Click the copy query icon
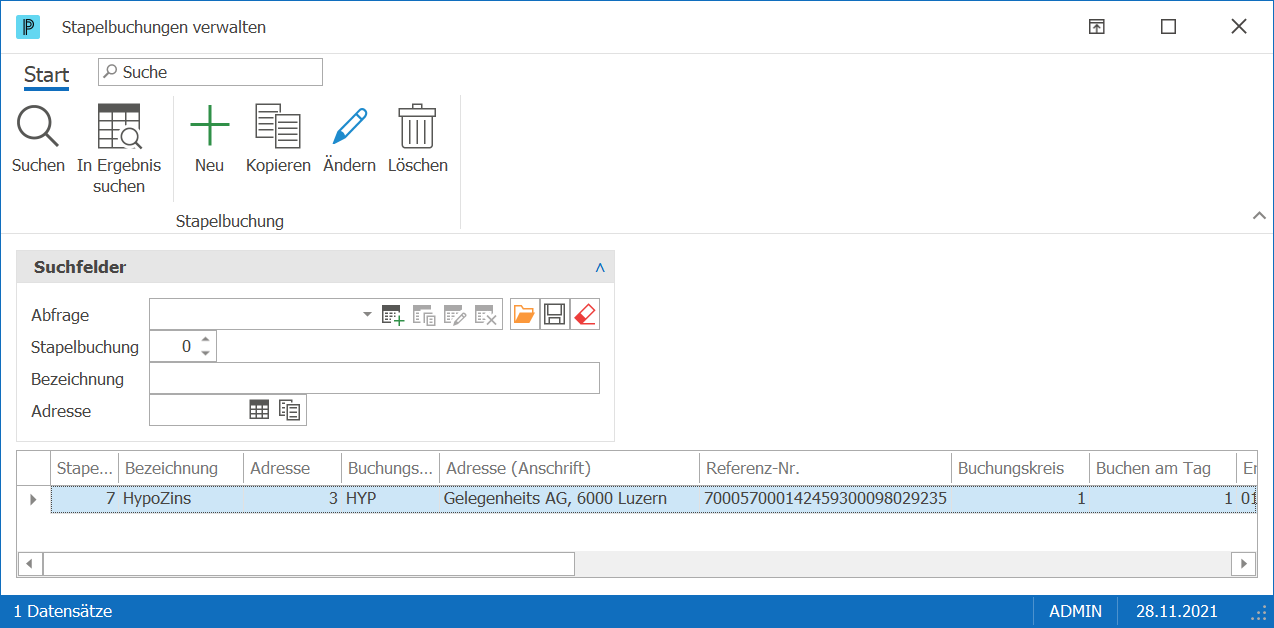 pos(424,315)
